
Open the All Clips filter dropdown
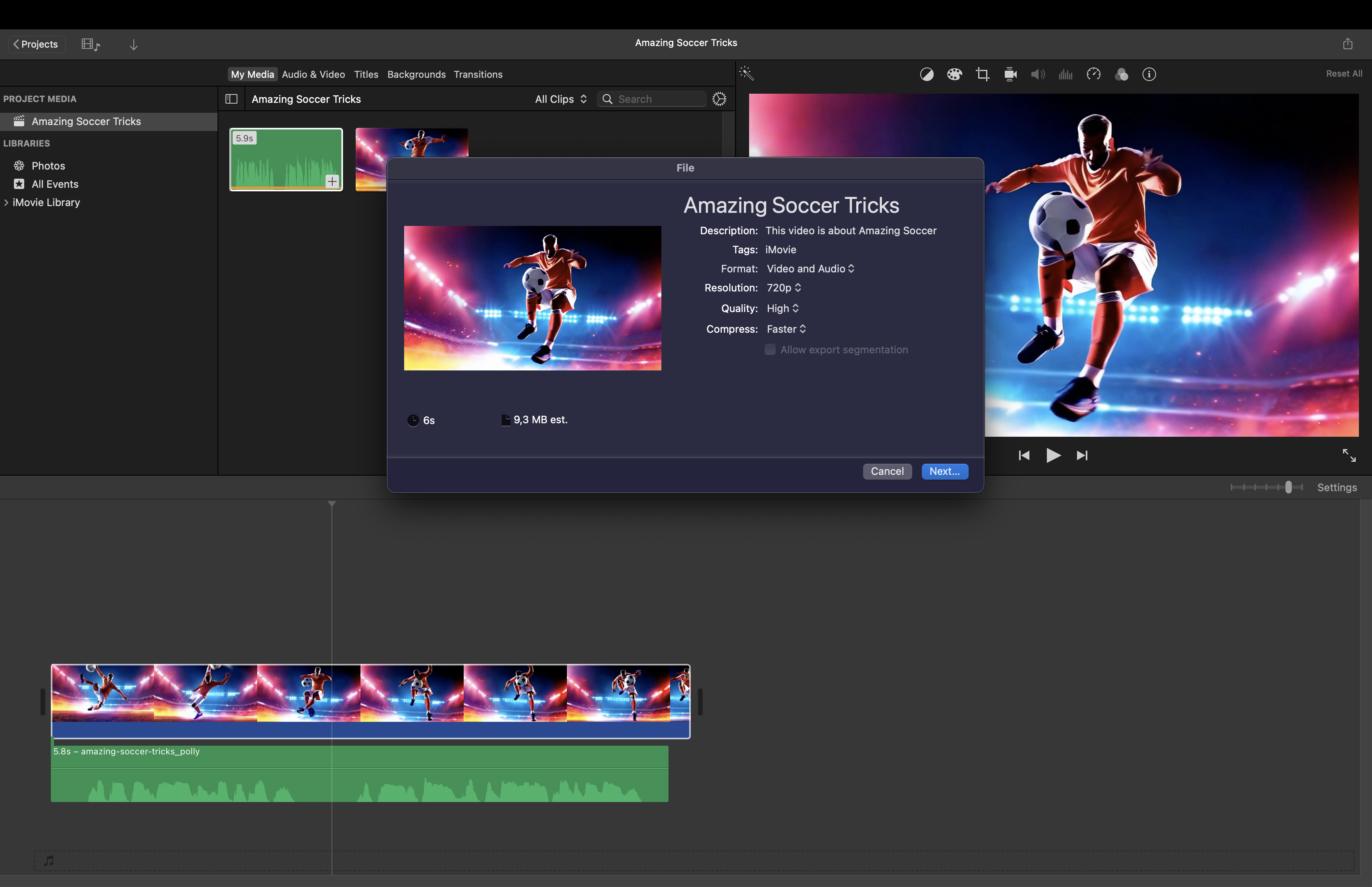pyautogui.click(x=561, y=99)
